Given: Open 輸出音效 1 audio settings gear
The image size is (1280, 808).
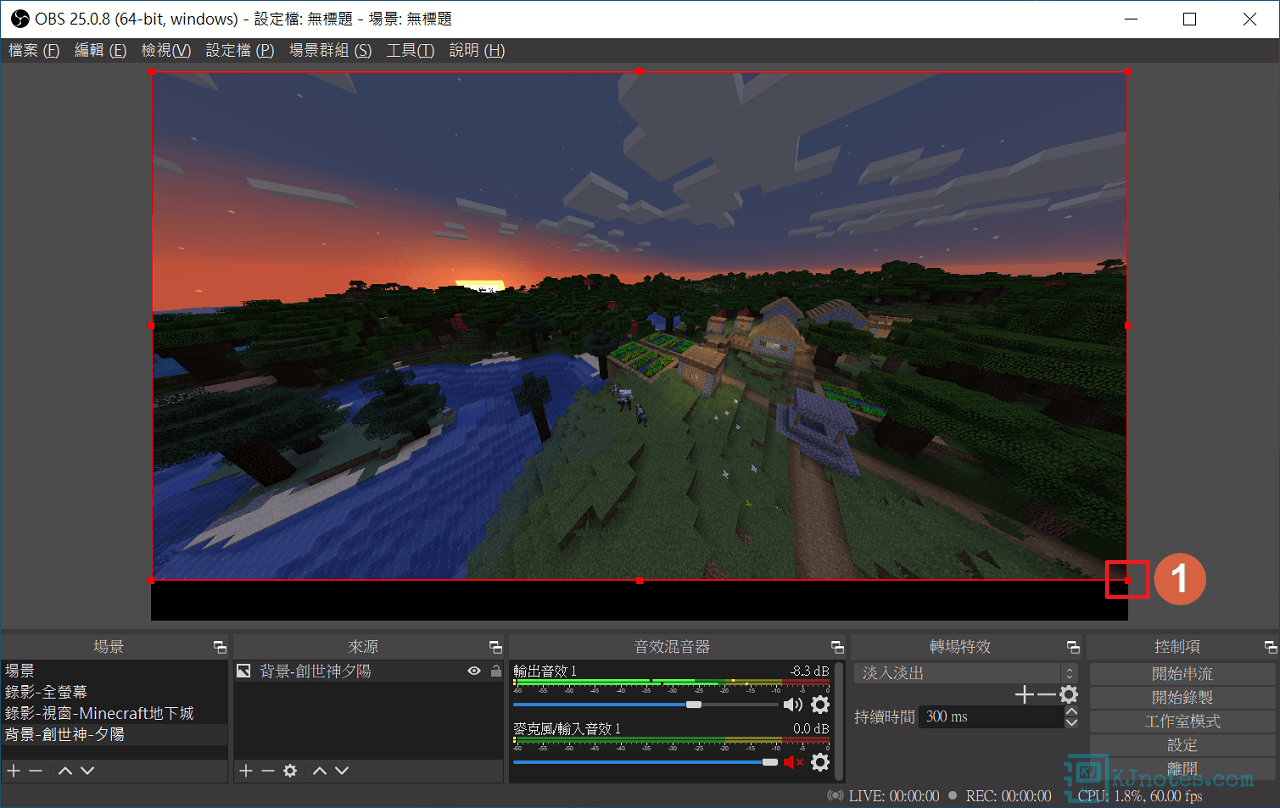Looking at the screenshot, I should pos(820,704).
